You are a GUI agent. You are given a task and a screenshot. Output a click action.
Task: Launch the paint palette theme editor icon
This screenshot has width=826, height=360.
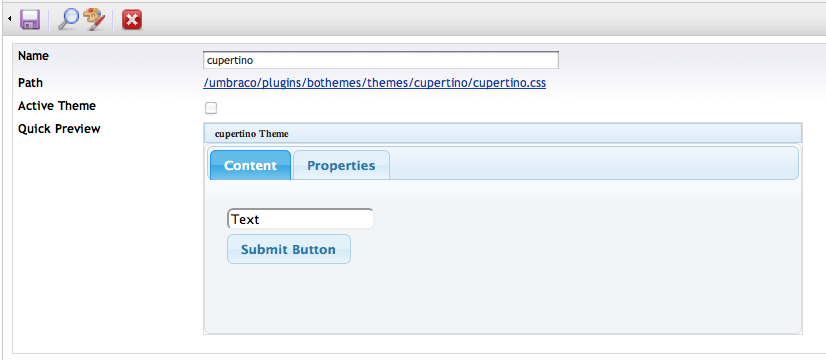click(x=94, y=20)
